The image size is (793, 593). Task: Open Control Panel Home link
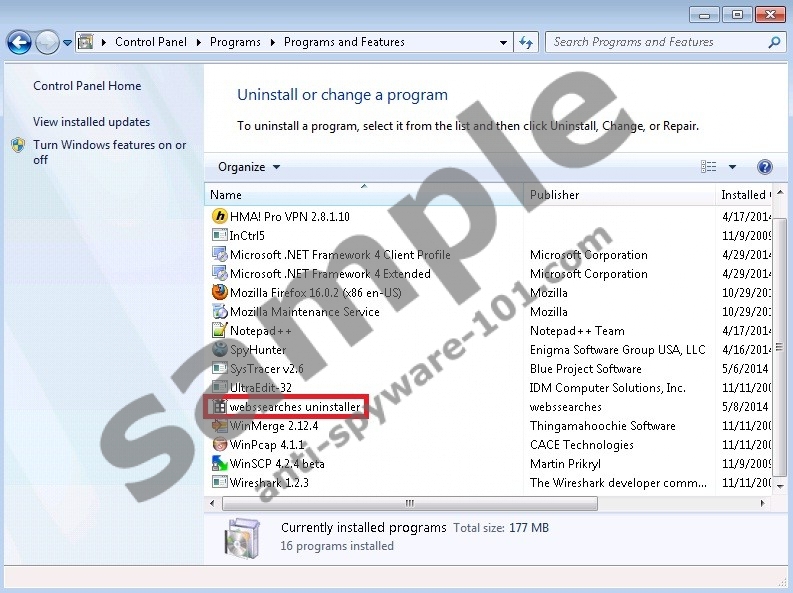pos(87,86)
